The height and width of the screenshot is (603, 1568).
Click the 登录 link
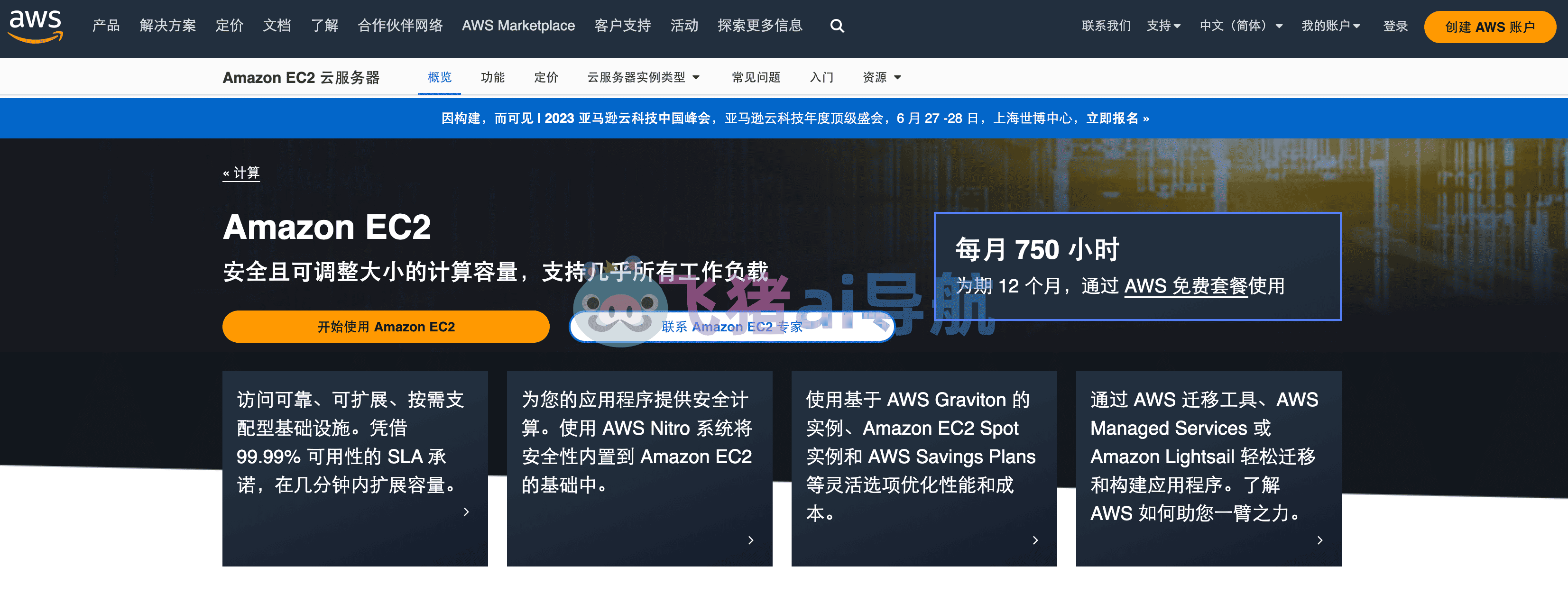1395,26
